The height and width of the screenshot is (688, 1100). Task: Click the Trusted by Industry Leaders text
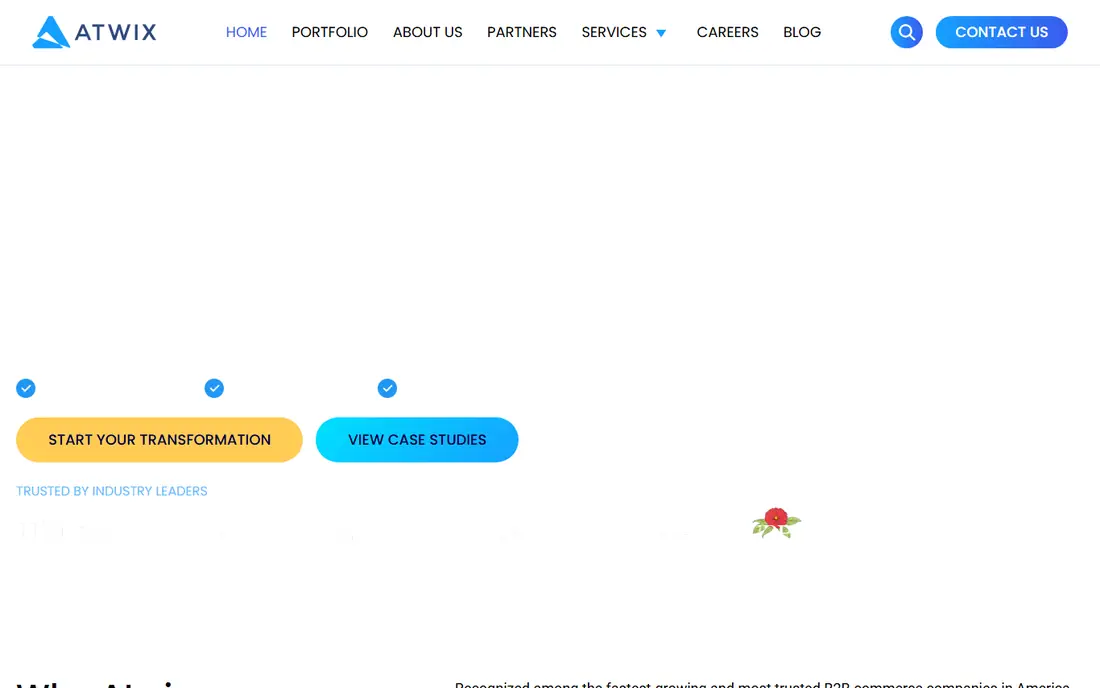click(x=112, y=491)
